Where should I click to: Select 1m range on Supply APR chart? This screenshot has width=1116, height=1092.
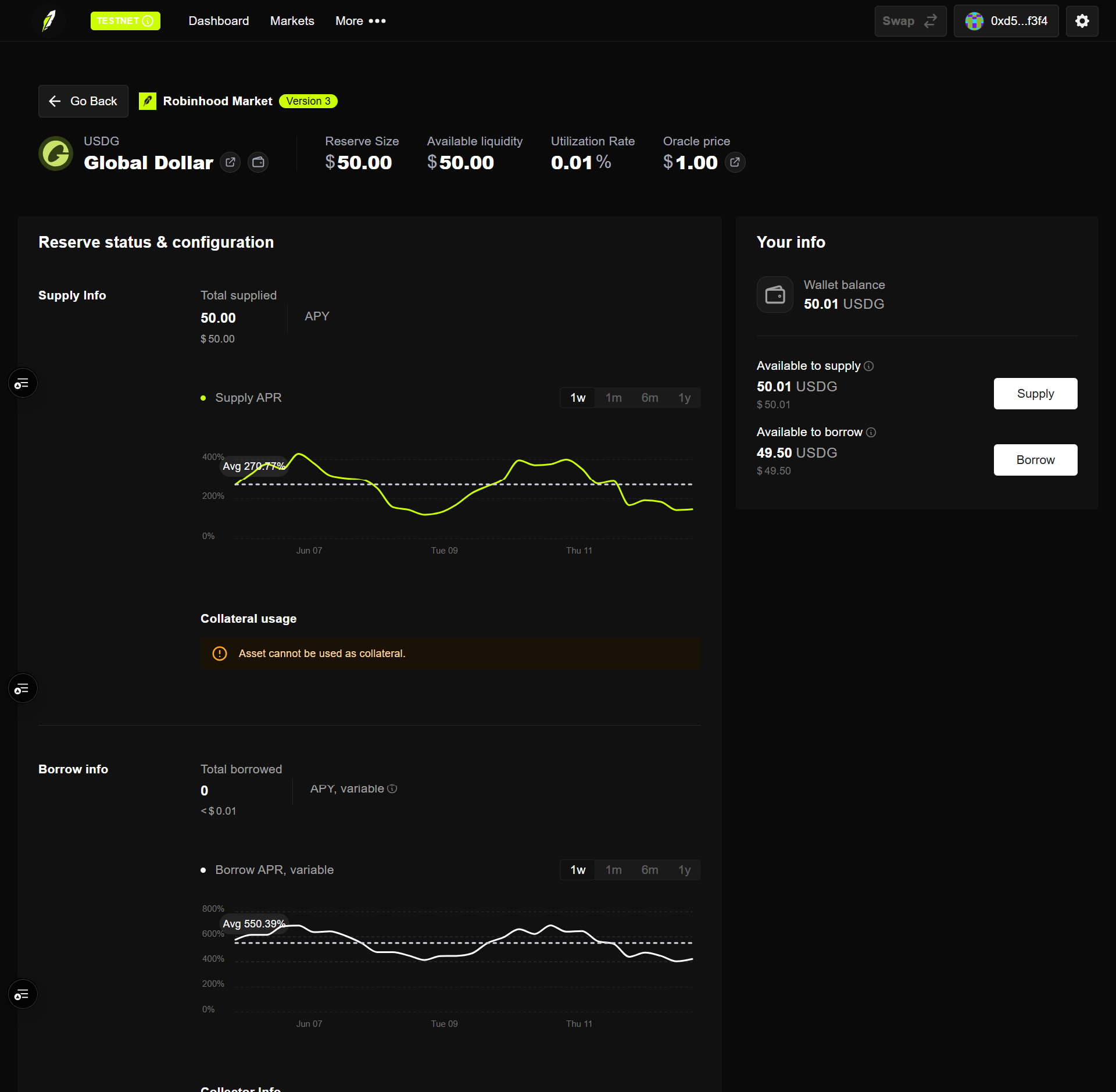(x=614, y=398)
